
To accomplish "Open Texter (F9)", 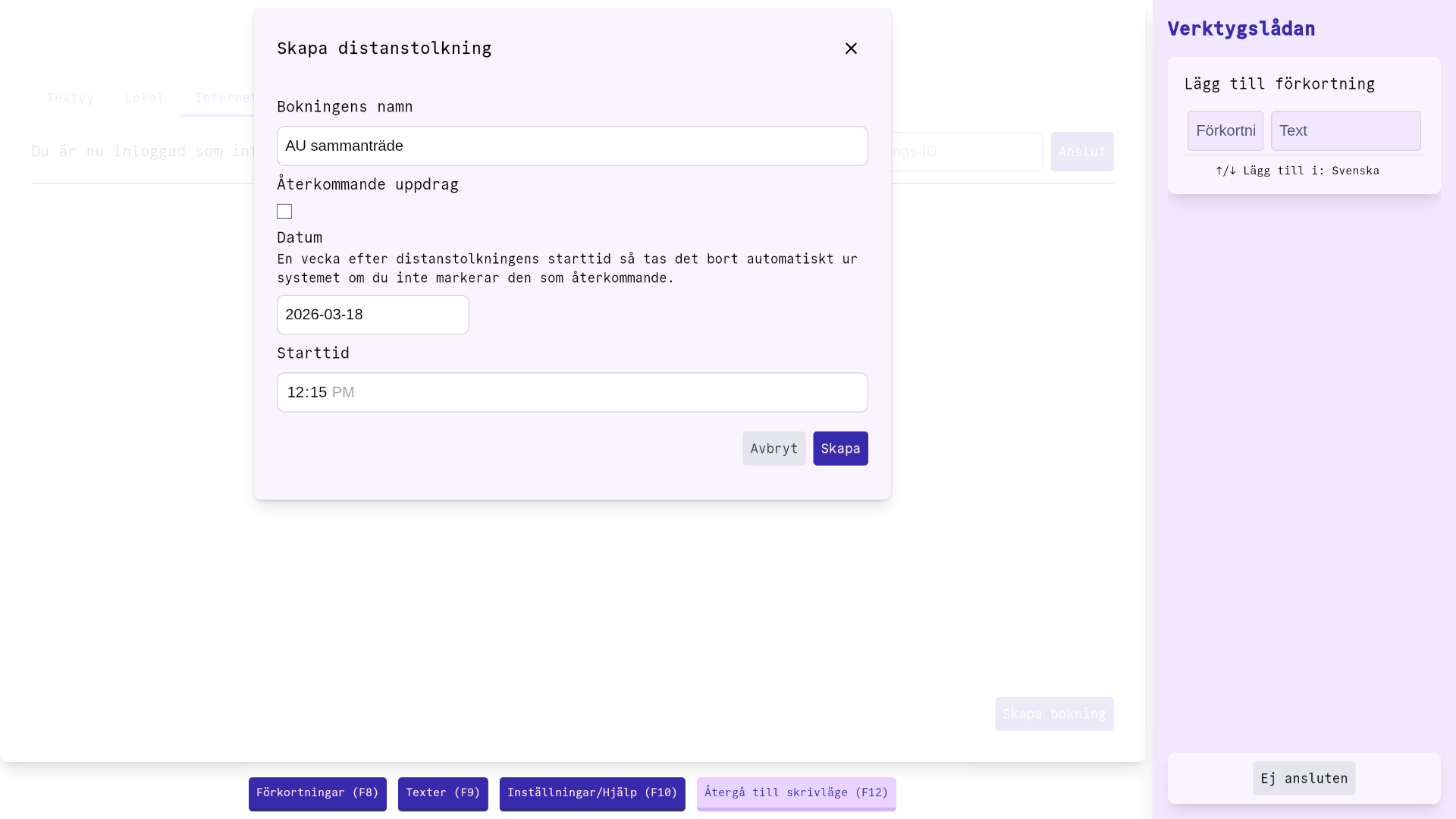I will (x=442, y=792).
